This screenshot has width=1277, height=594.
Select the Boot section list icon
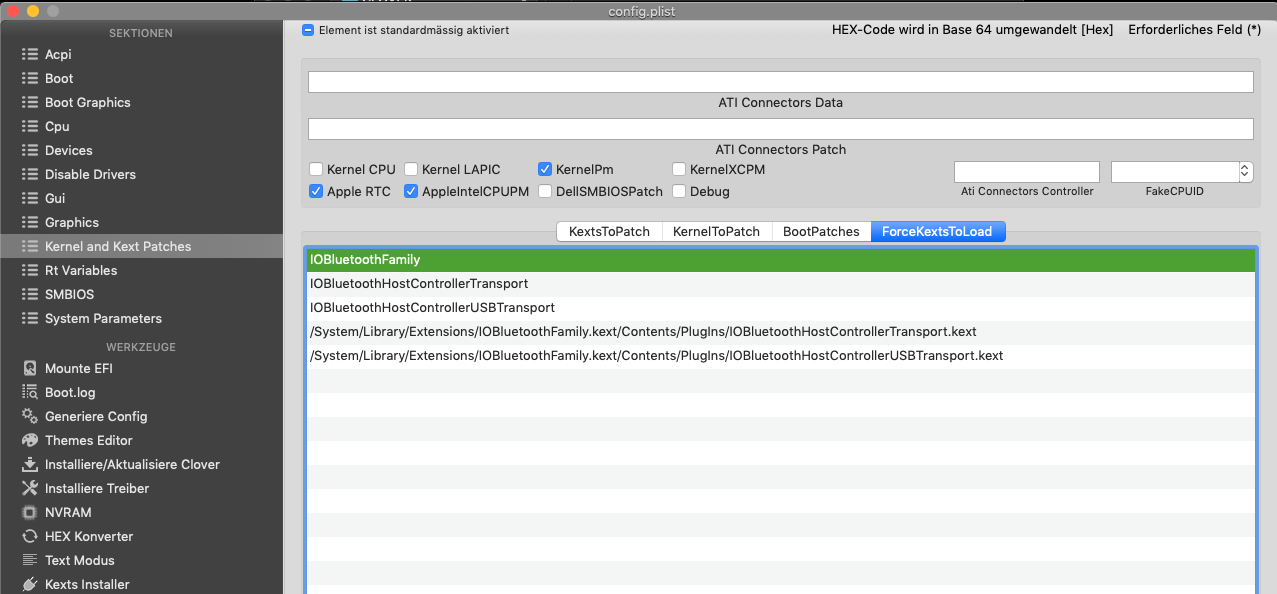30,78
